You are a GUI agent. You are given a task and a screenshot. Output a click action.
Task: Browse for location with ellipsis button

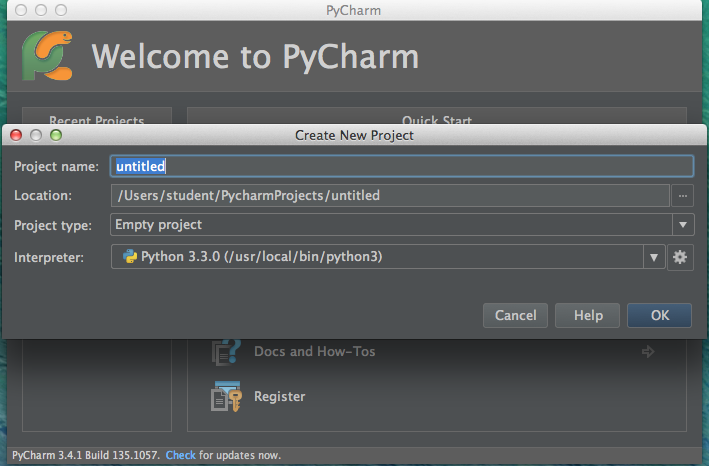point(683,196)
